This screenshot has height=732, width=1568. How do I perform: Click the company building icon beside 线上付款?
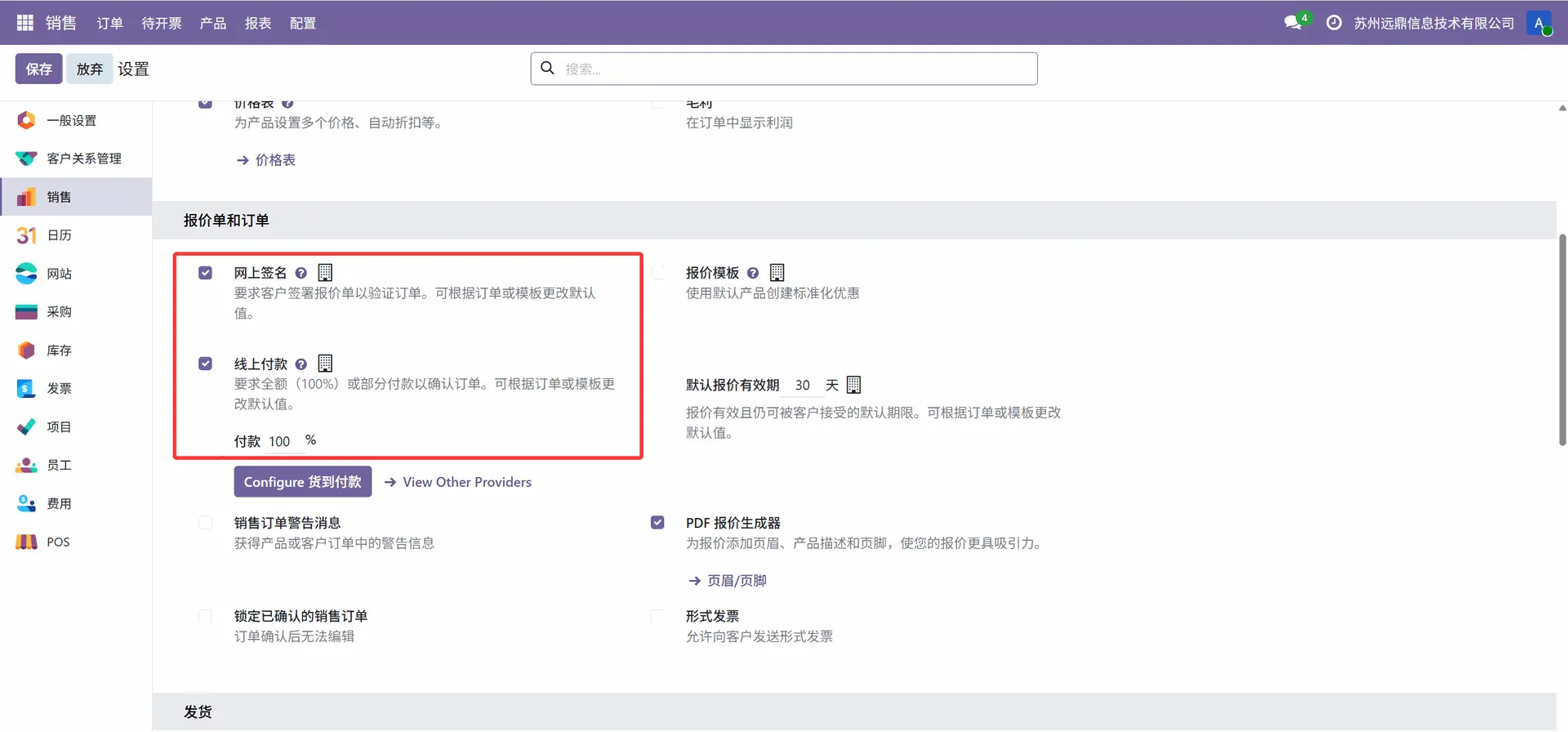click(325, 364)
